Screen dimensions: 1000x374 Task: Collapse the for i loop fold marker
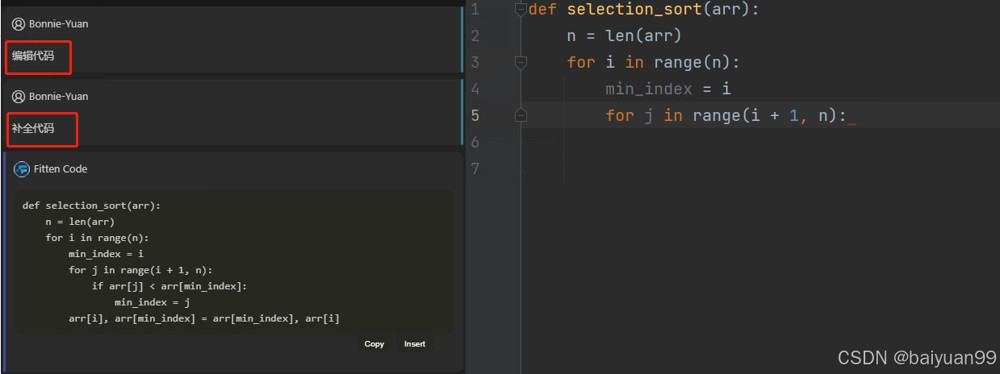pyautogui.click(x=521, y=63)
